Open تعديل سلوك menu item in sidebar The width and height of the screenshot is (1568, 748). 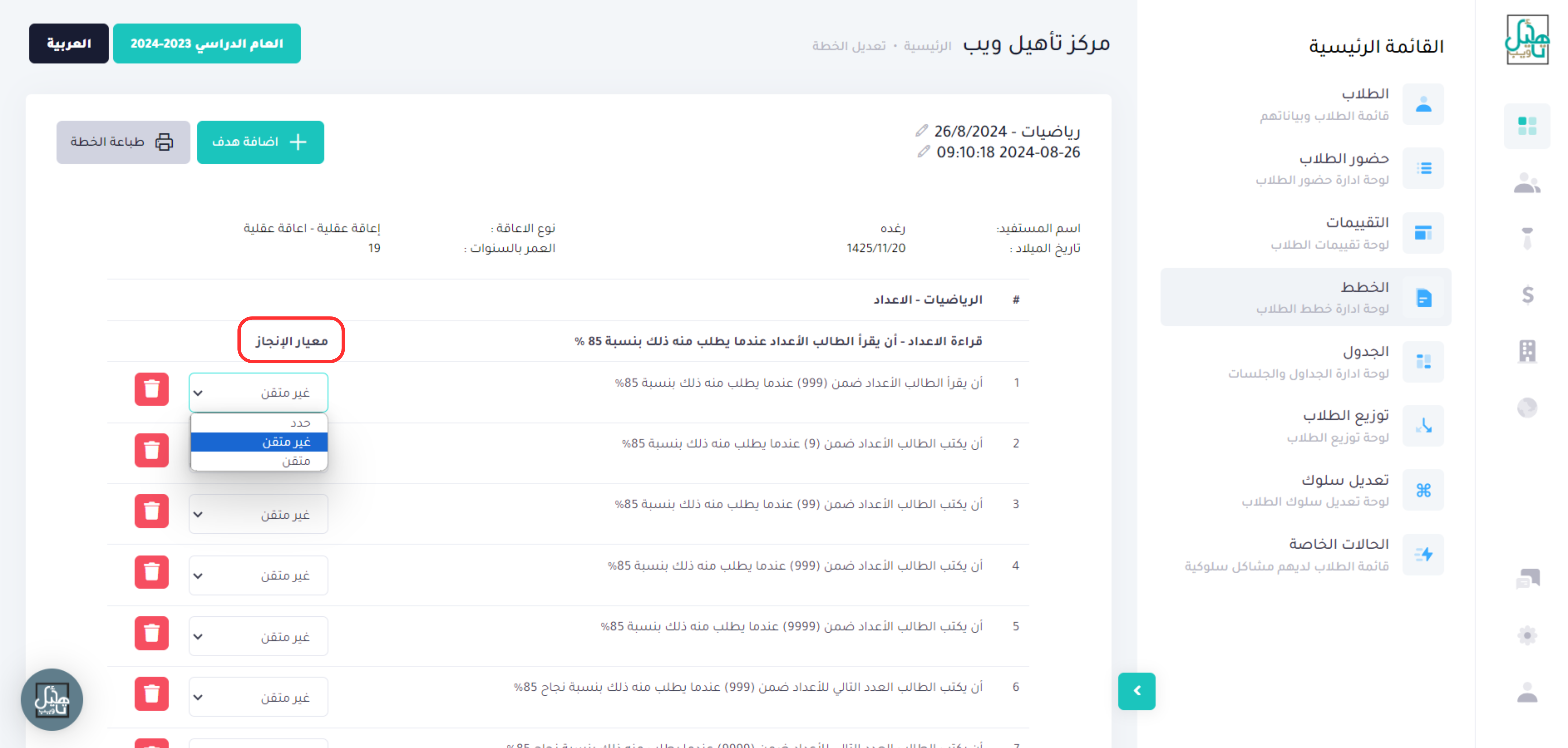1306,490
